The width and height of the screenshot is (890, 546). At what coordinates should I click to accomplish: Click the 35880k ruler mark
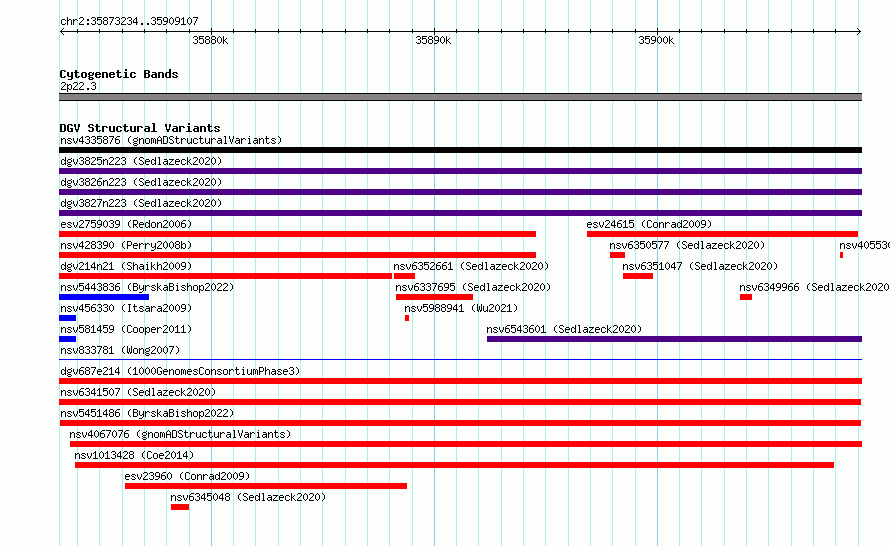[210, 40]
